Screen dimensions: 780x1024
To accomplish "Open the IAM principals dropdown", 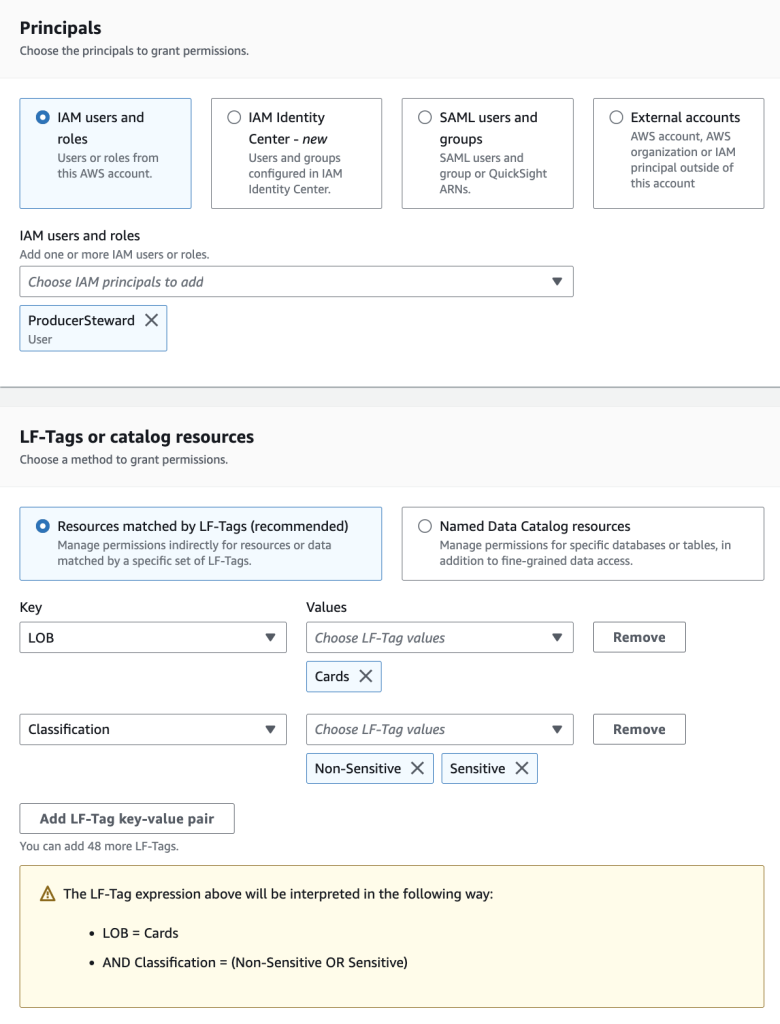I will tap(296, 282).
